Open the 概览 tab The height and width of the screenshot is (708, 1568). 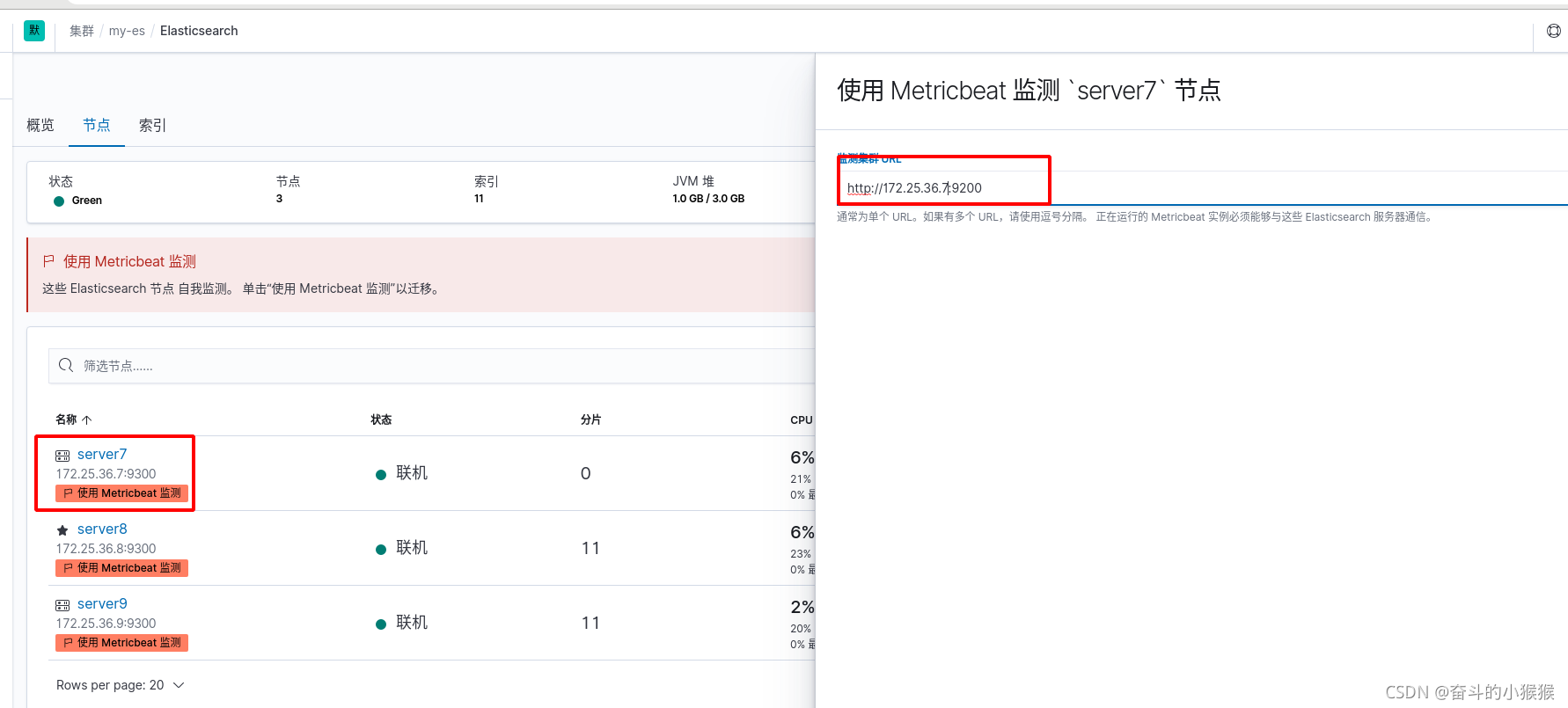[40, 125]
